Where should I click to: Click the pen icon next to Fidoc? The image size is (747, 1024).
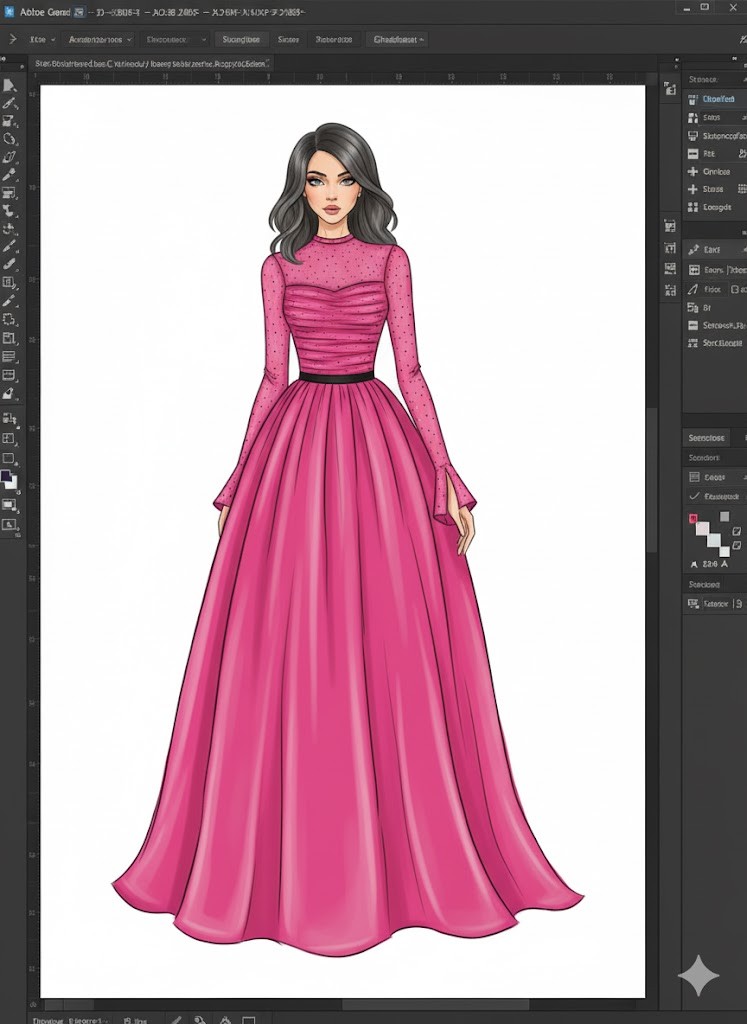[693, 289]
